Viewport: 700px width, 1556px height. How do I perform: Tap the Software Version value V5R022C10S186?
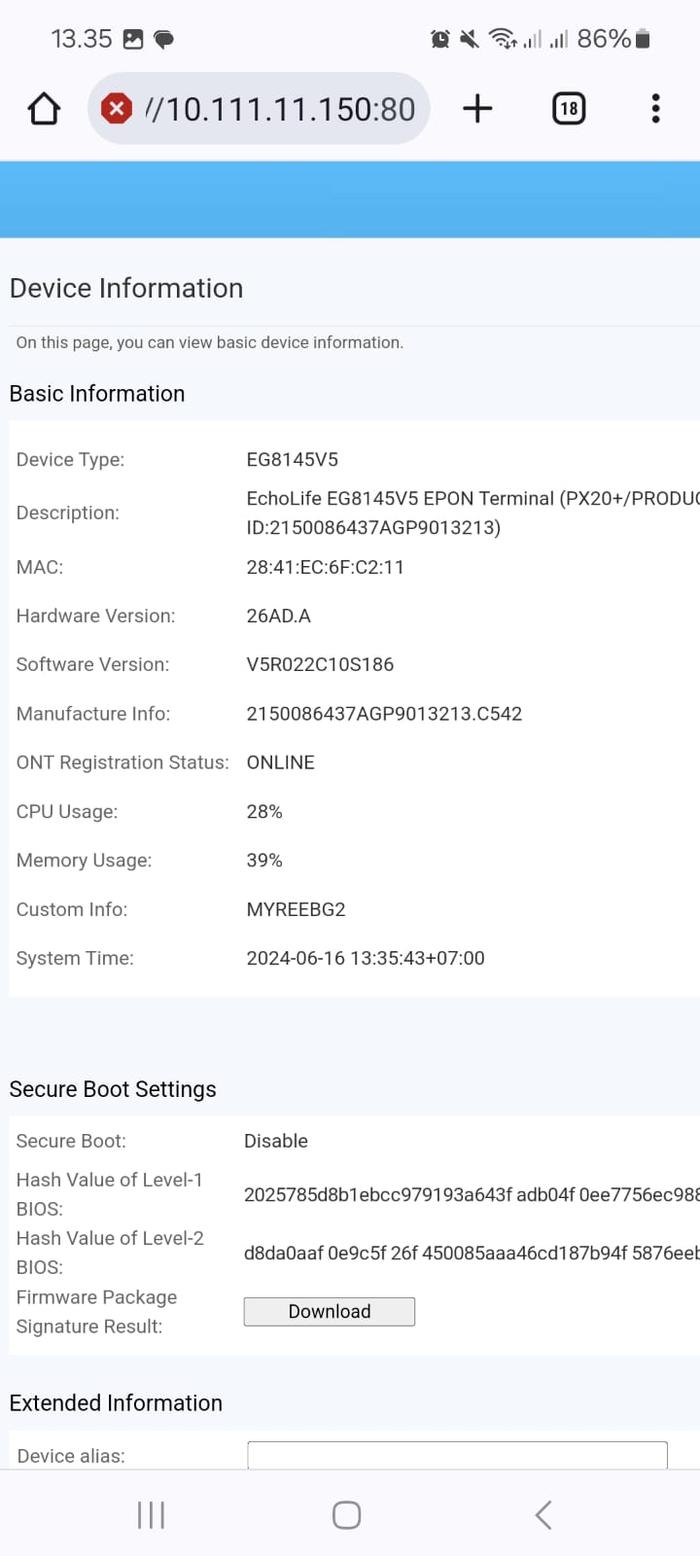click(x=327, y=664)
